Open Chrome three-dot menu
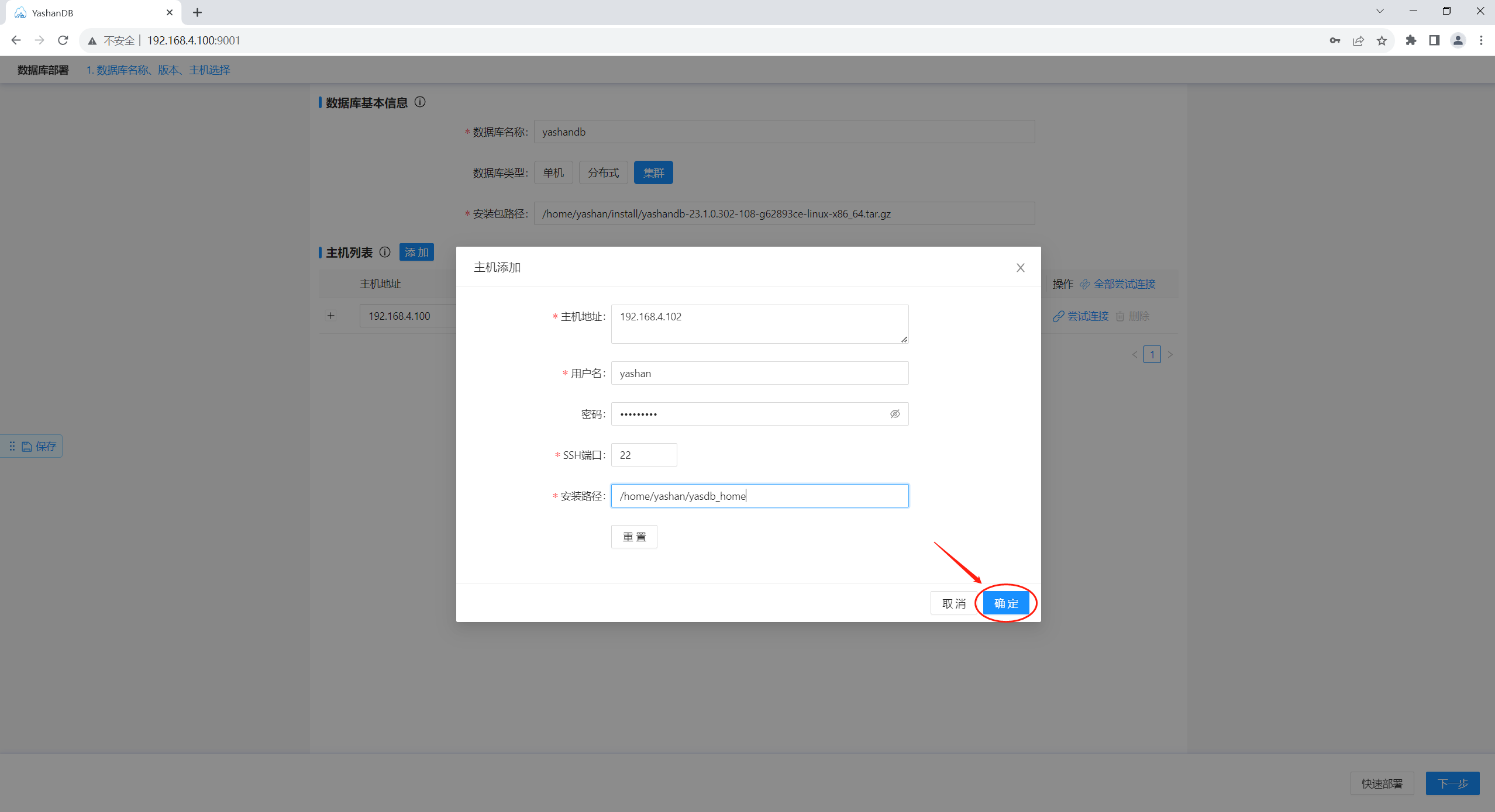 pyautogui.click(x=1481, y=40)
